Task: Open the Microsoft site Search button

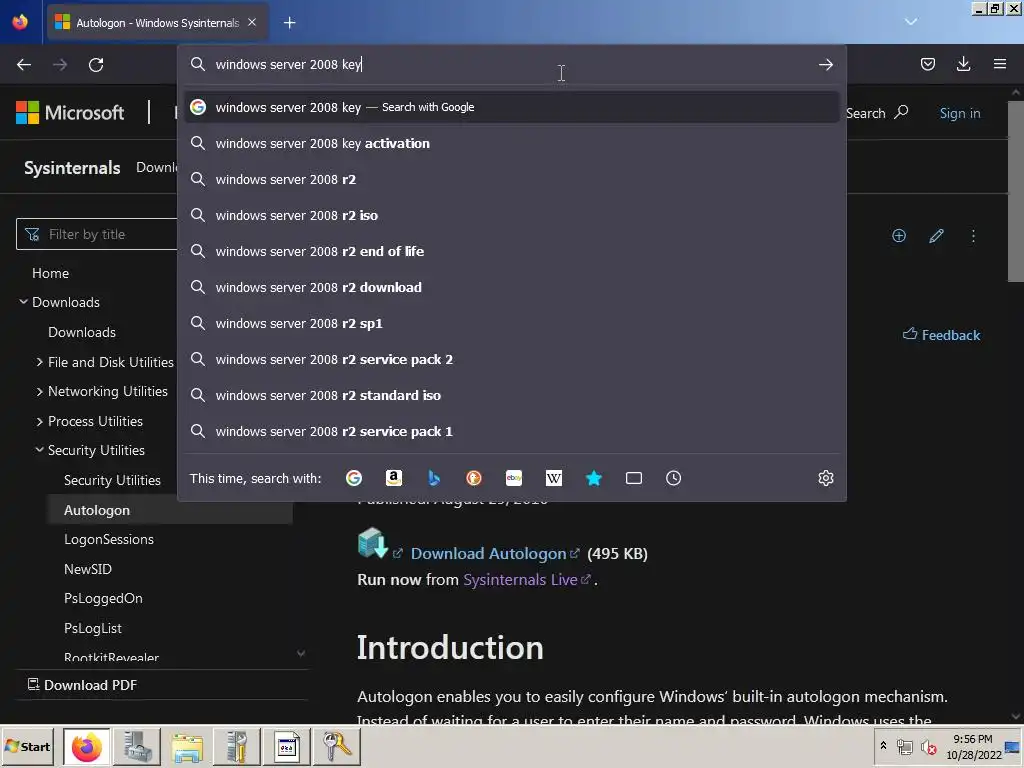Action: (876, 113)
